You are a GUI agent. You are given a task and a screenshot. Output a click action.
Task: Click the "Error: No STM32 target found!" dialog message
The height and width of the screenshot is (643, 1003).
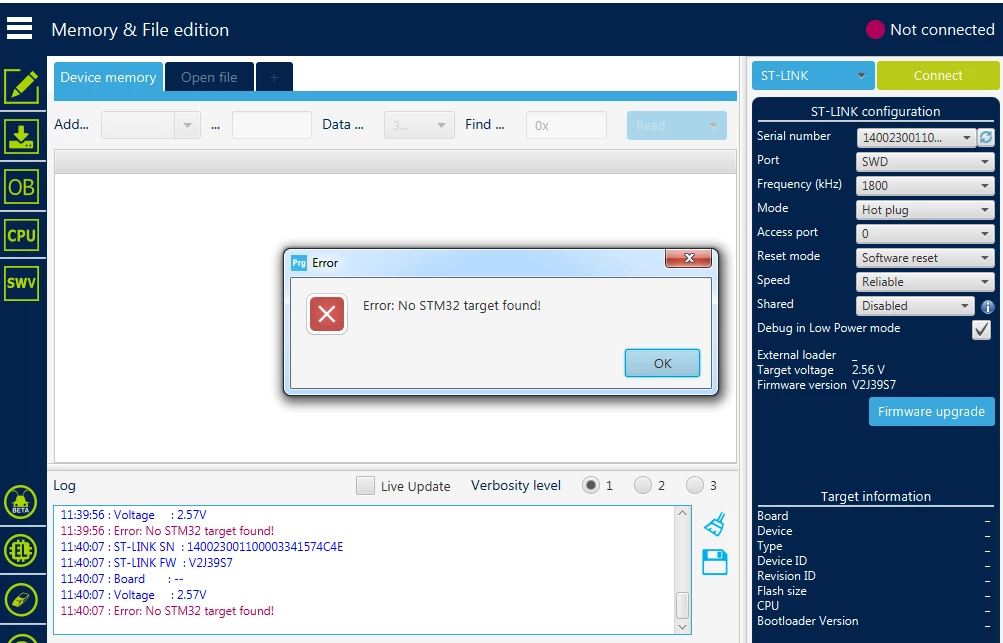[x=452, y=305]
